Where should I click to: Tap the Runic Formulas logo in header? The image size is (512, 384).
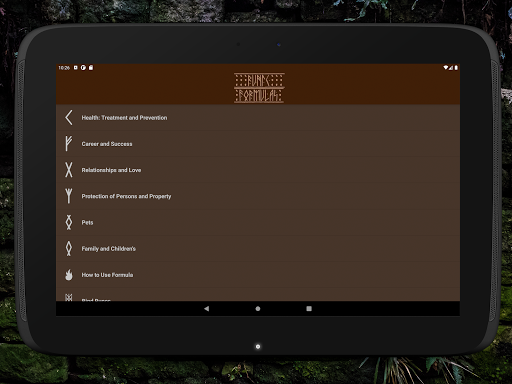click(259, 88)
